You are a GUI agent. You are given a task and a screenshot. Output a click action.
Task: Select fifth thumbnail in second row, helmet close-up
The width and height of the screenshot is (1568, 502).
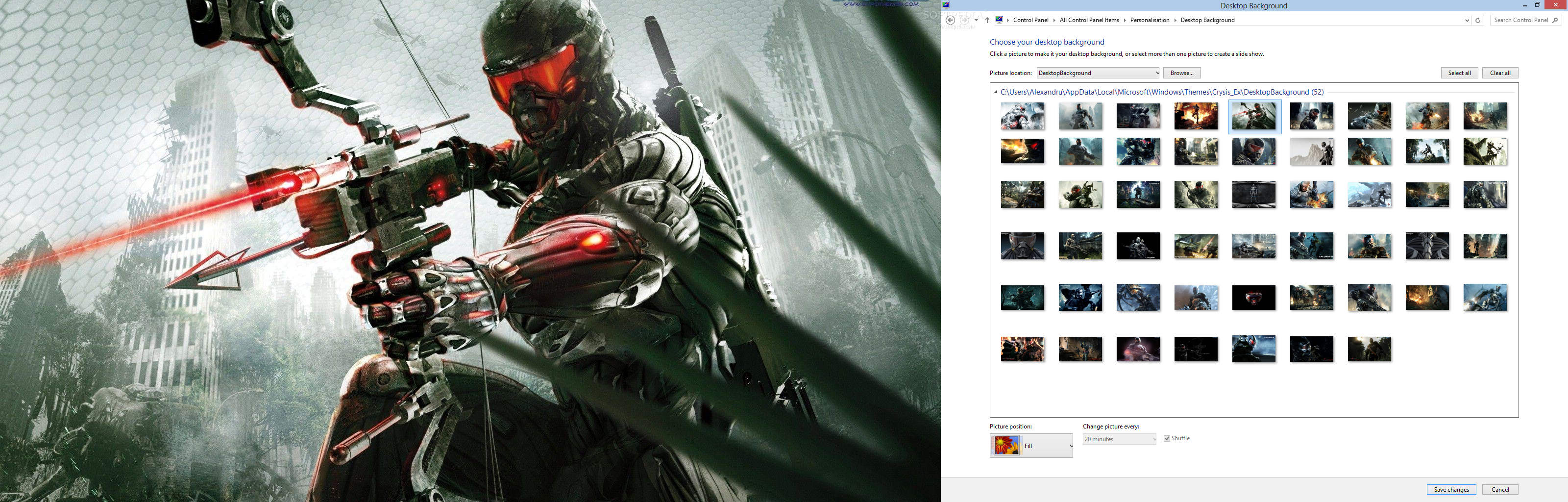click(1254, 151)
